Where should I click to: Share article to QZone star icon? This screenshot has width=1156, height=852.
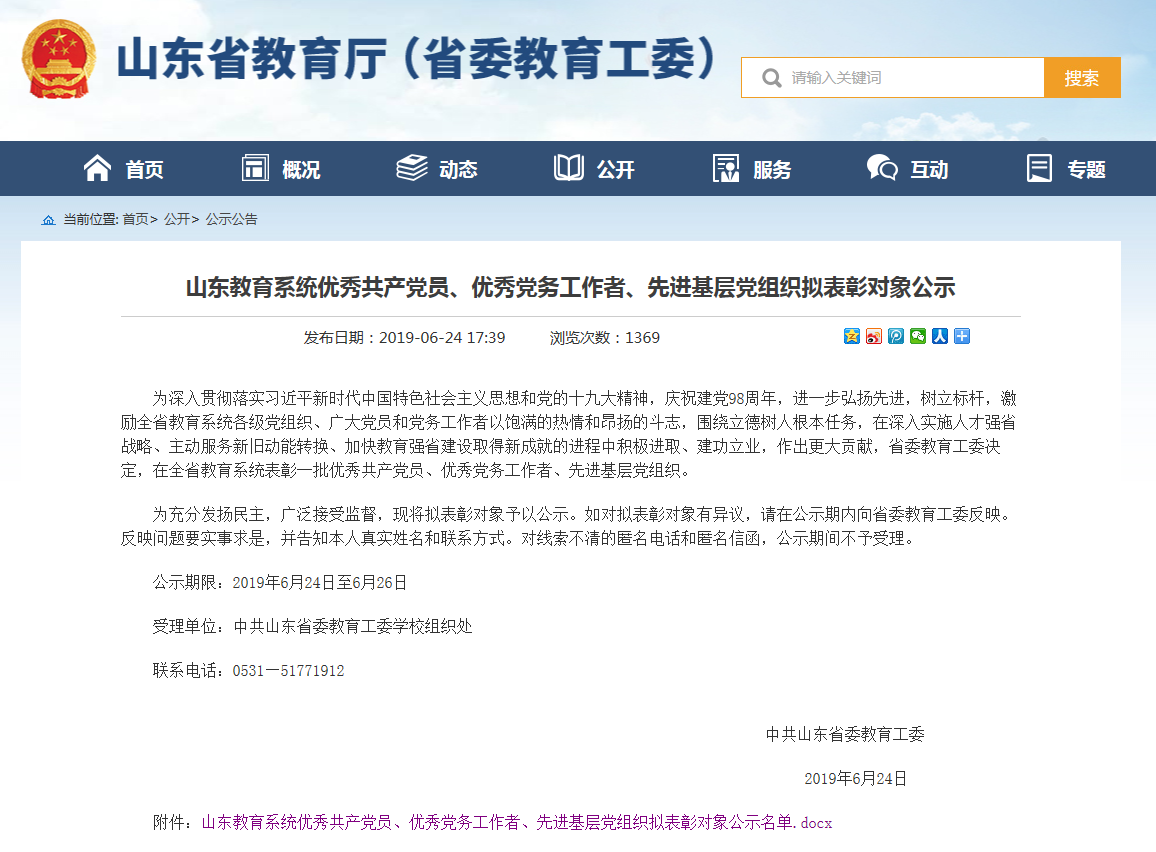[852, 336]
